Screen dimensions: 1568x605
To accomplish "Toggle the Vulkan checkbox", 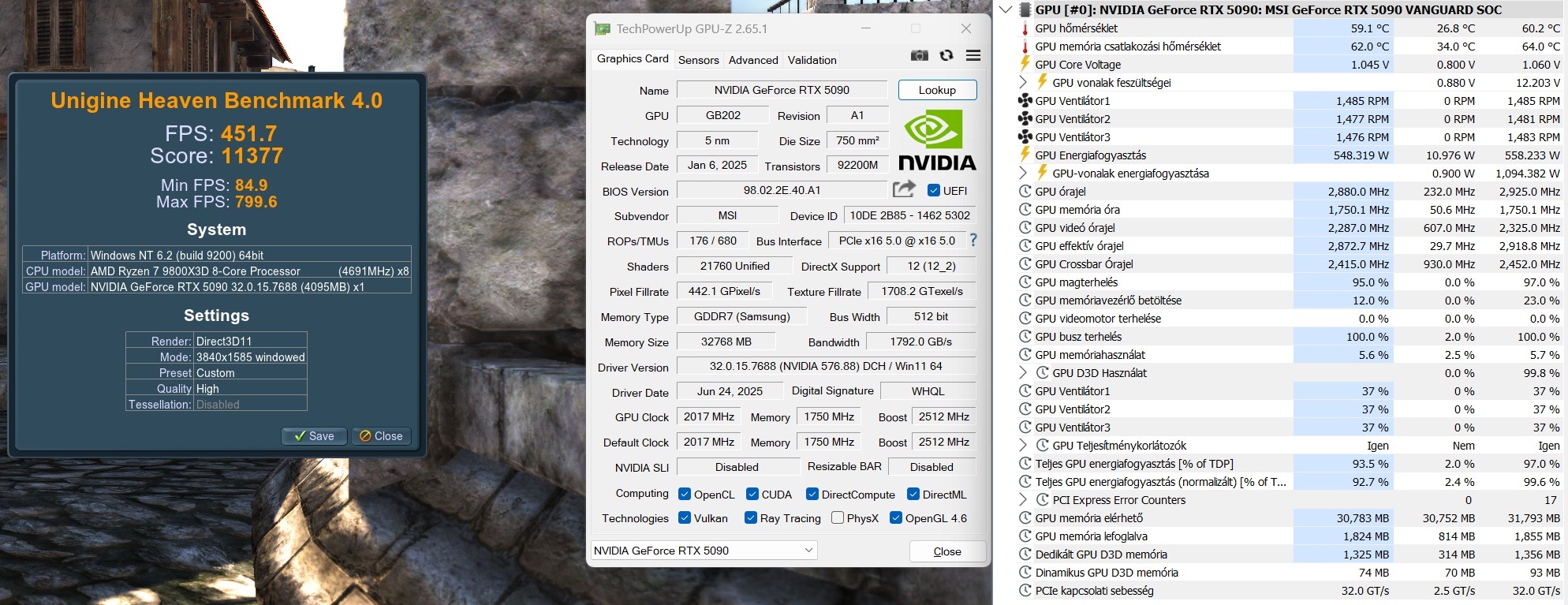I will [x=685, y=517].
